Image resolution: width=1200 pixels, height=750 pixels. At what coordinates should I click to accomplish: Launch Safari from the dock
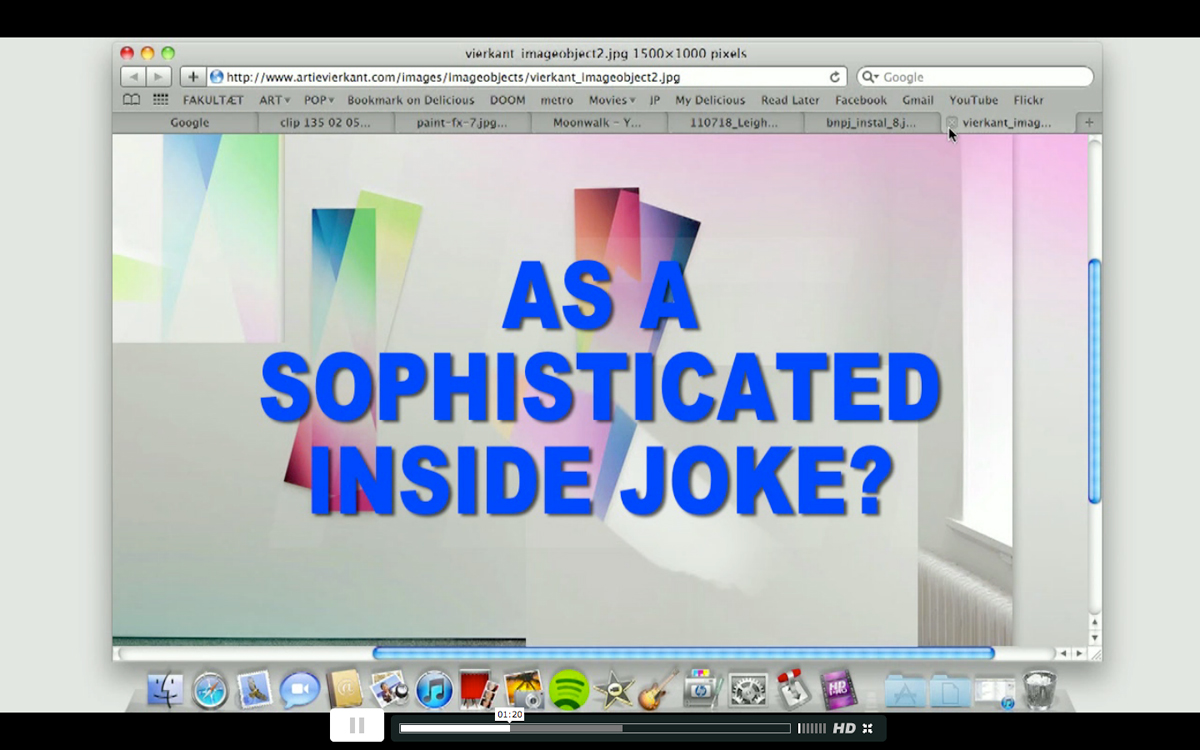[x=210, y=690]
